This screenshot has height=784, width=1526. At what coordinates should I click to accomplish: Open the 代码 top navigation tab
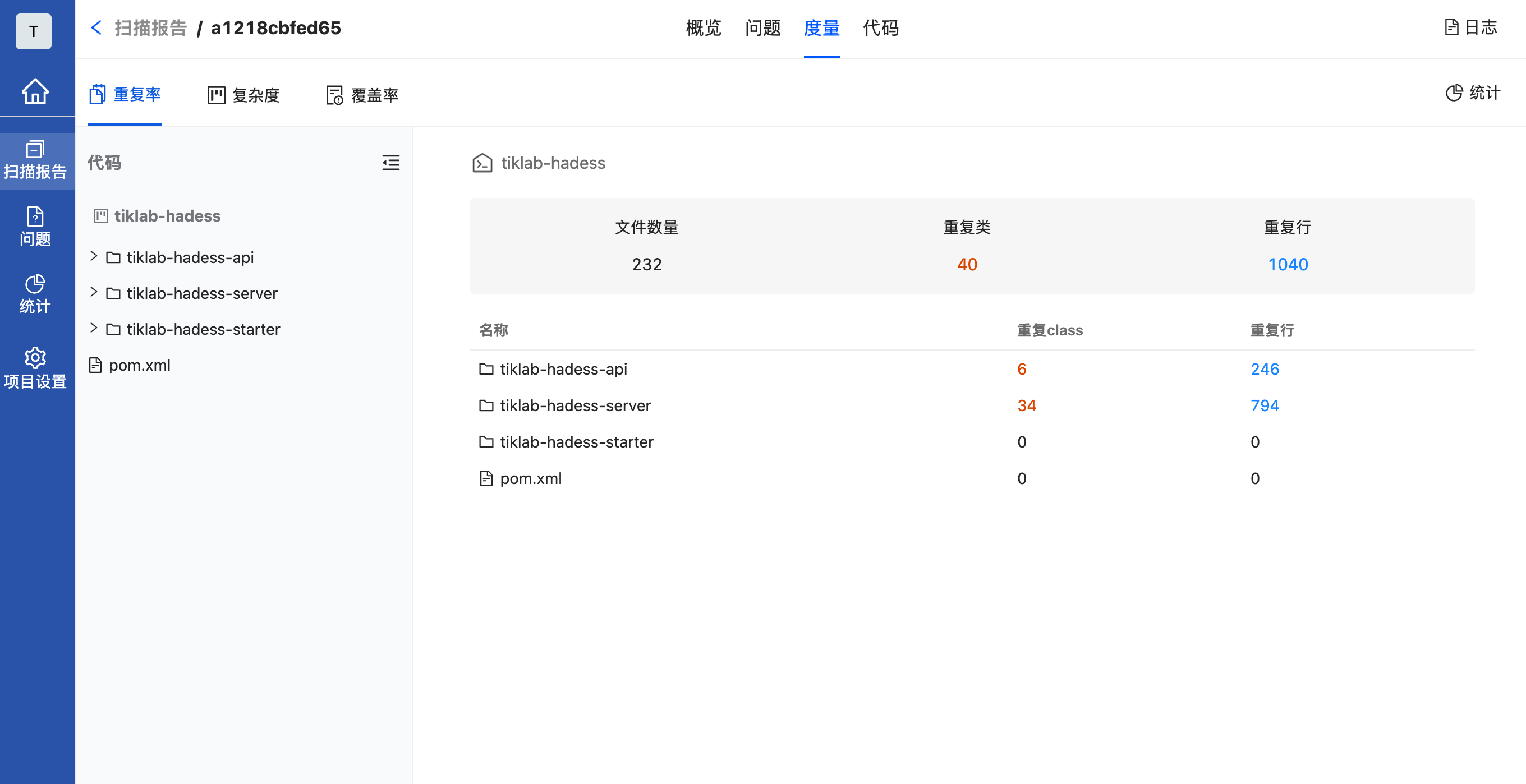[880, 28]
